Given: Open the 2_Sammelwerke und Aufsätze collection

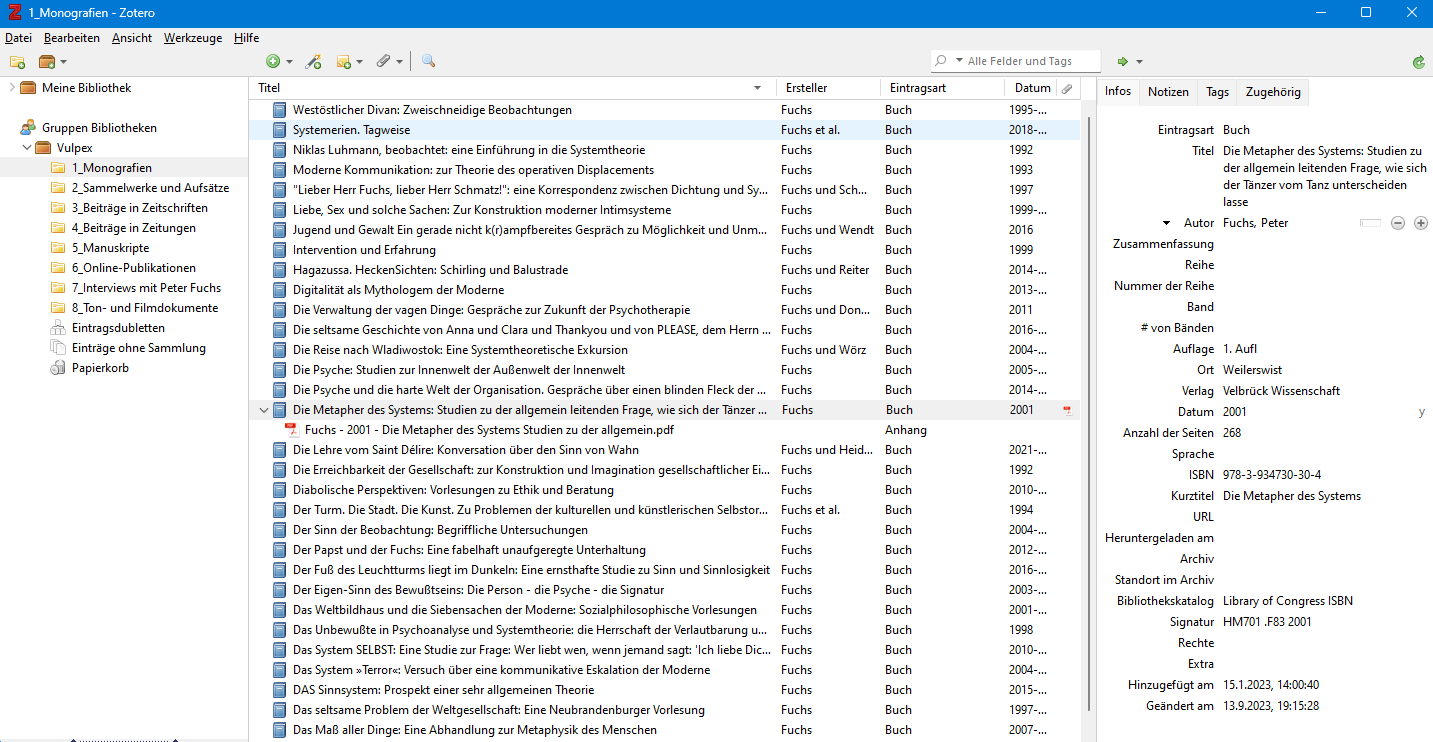Looking at the screenshot, I should [x=150, y=188].
